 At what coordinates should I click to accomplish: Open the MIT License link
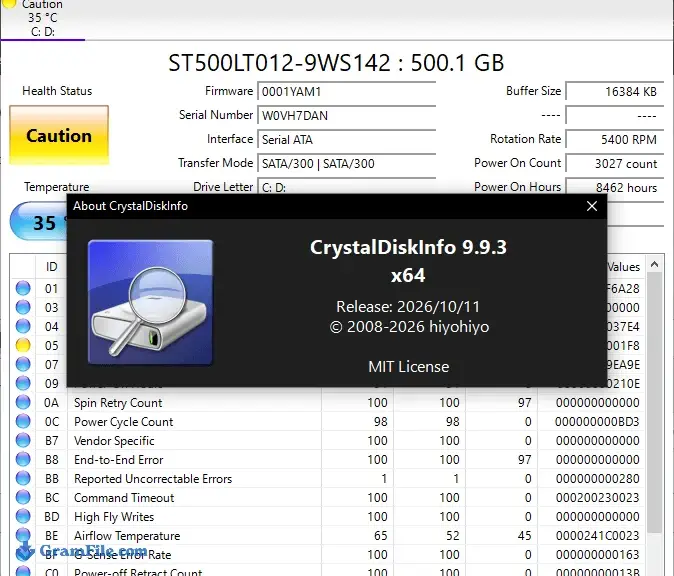coord(408,367)
